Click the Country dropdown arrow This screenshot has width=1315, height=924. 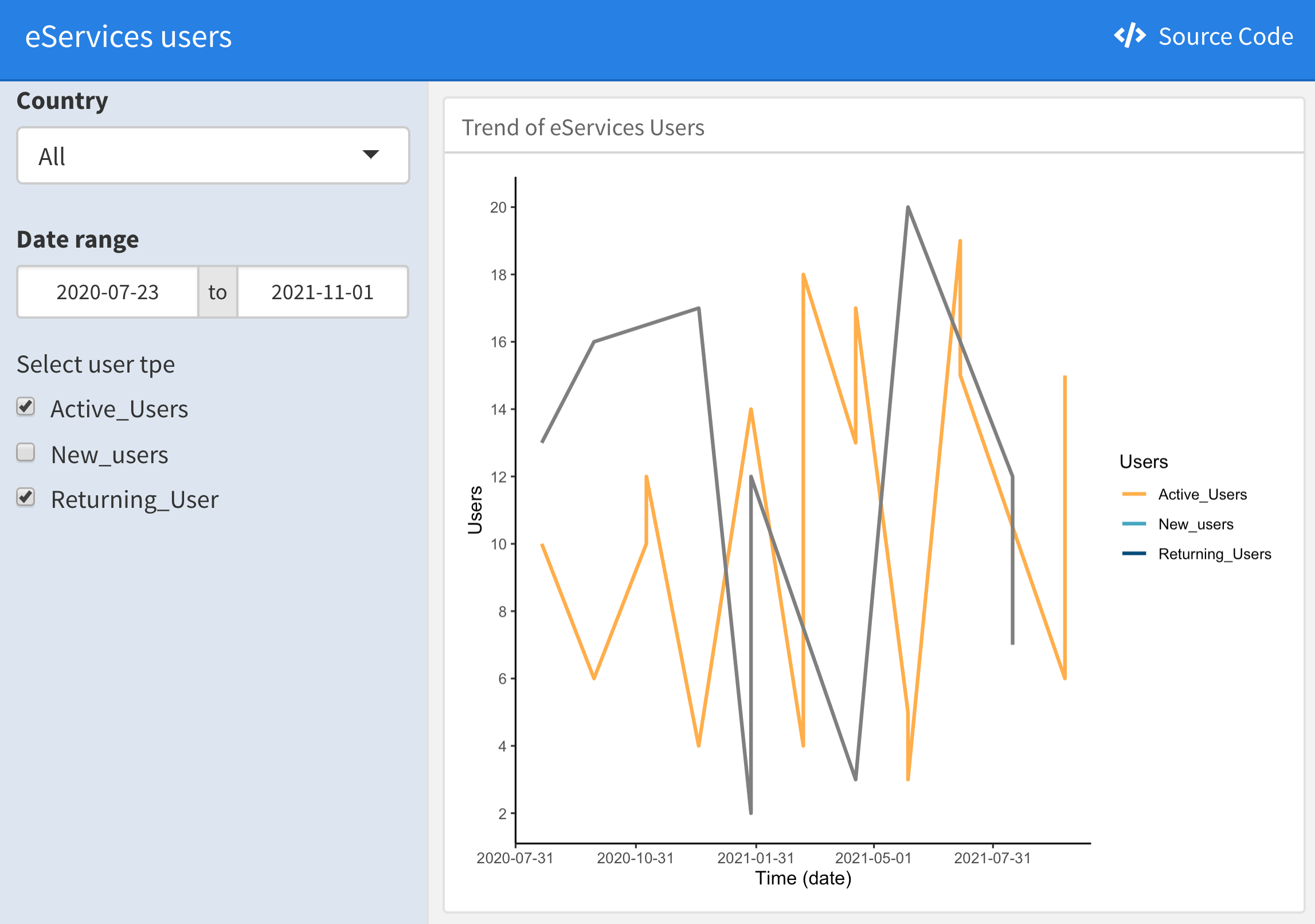371,154
